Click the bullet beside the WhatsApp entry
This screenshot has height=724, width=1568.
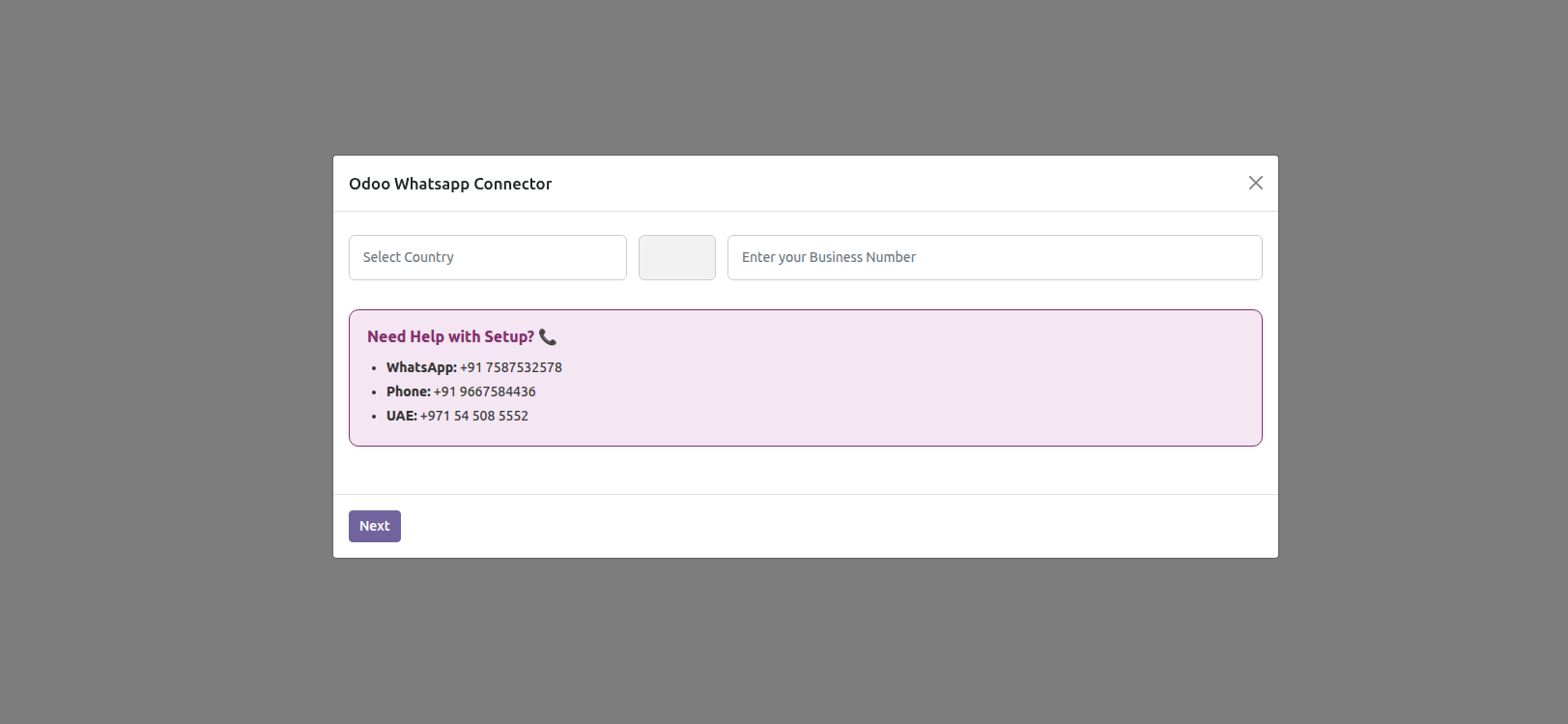374,368
